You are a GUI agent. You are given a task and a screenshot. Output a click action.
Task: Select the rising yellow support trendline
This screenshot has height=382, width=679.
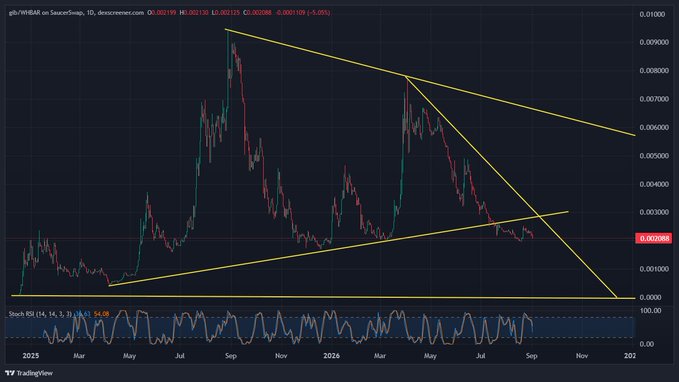[338, 249]
